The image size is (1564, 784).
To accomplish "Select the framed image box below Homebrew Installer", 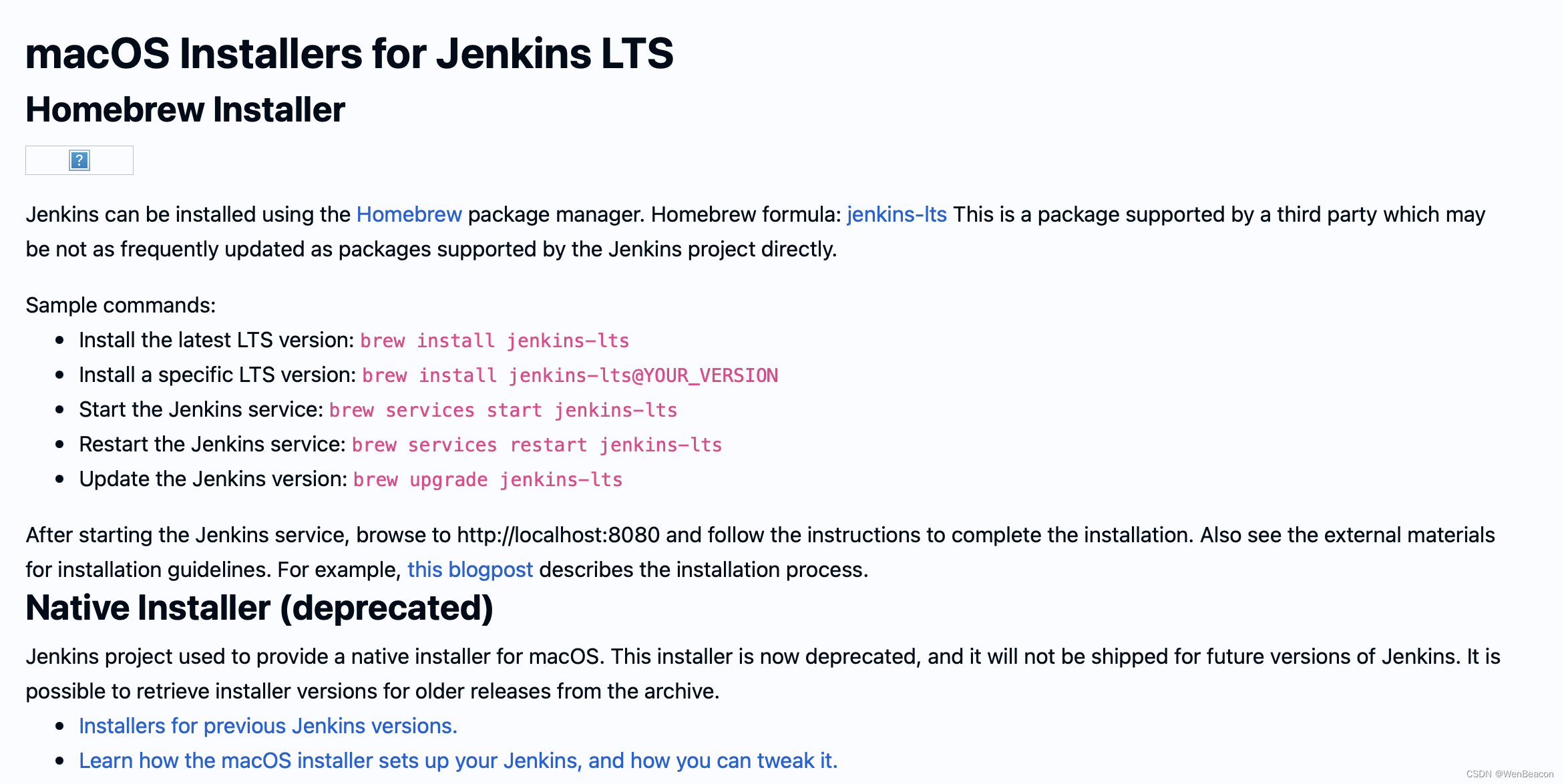I will click(79, 160).
